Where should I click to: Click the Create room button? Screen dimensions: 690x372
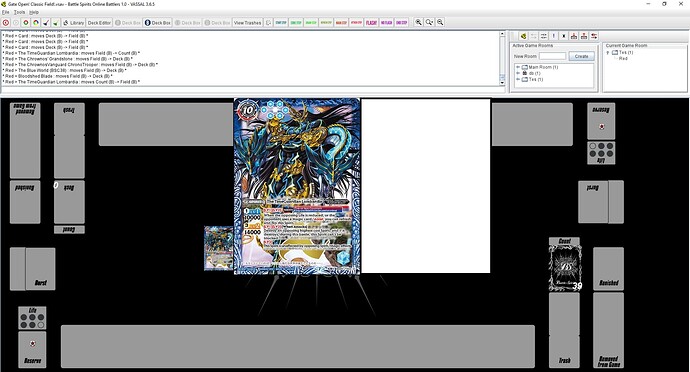(581, 56)
